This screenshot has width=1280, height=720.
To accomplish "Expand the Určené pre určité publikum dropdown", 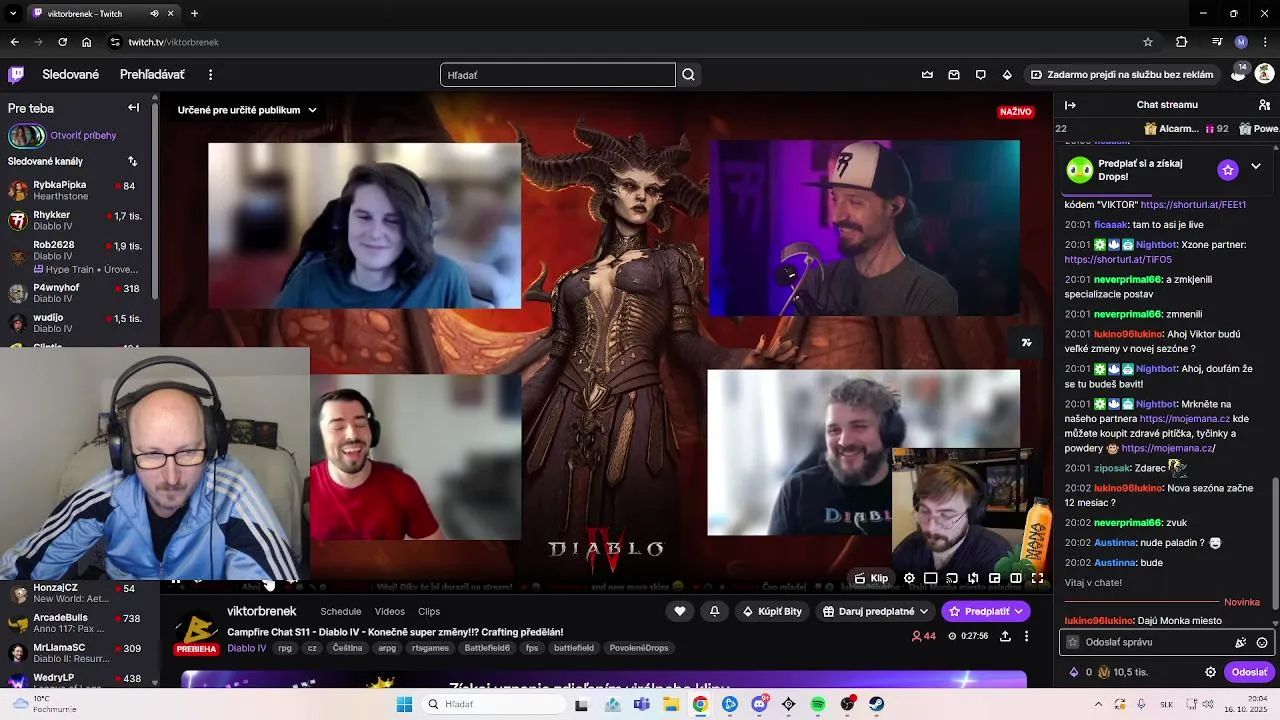I will coord(247,110).
